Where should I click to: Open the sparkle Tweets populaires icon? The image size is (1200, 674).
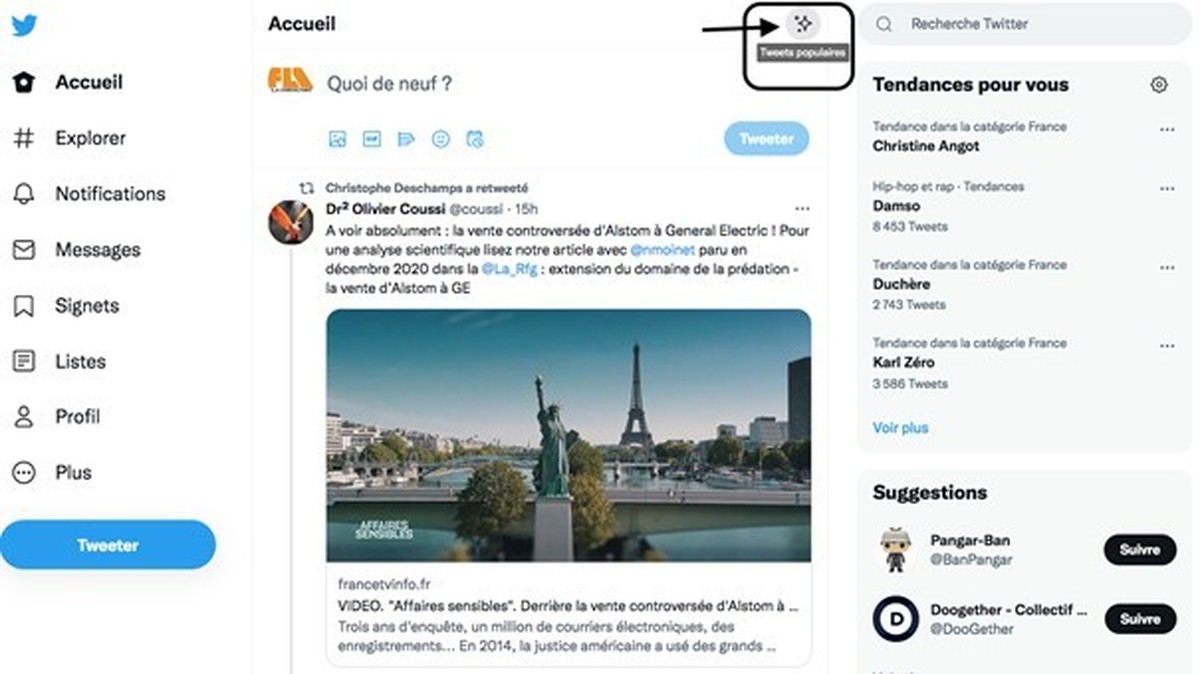click(x=803, y=24)
